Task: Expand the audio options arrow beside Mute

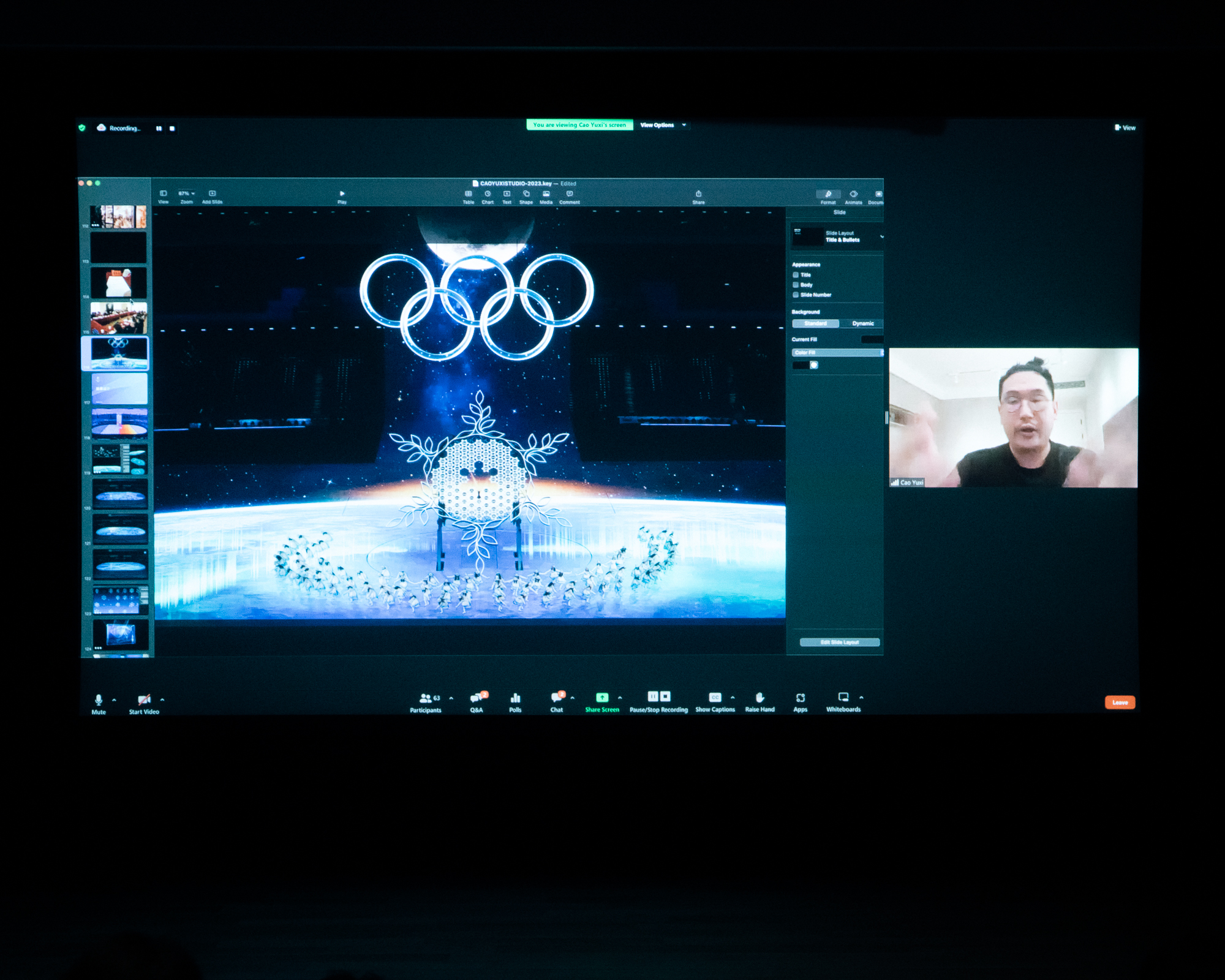Action: [x=114, y=699]
